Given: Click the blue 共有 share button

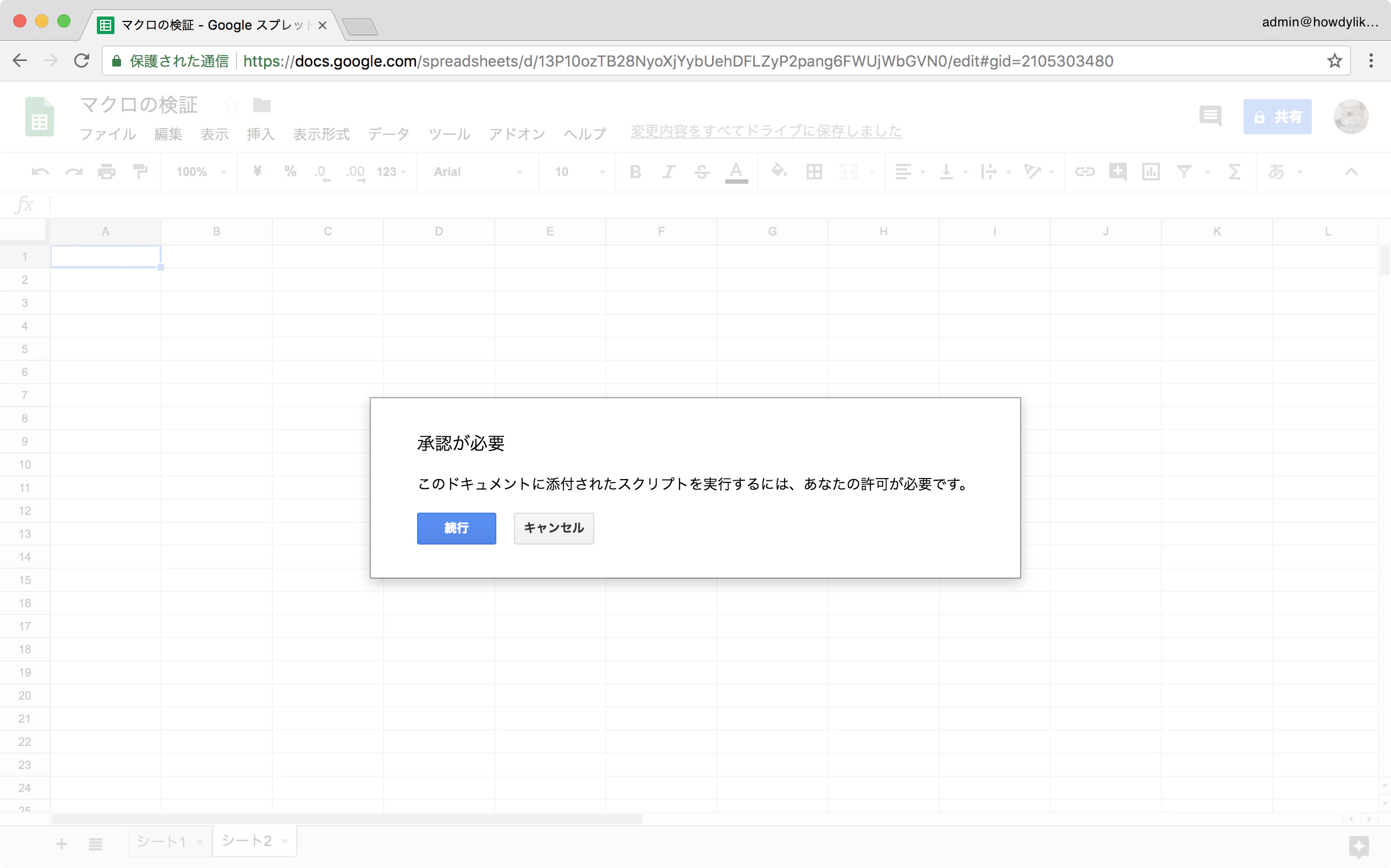Looking at the screenshot, I should click(x=1277, y=117).
